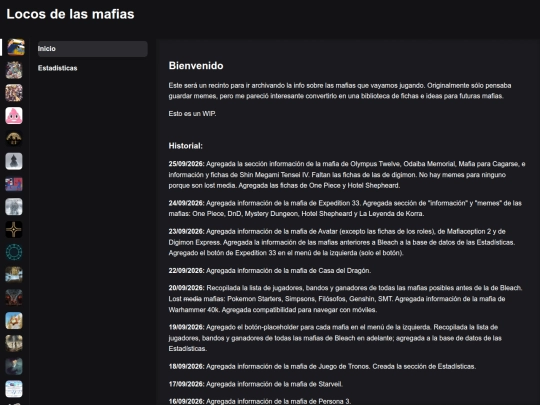Open the misty gray-white figure icon
540x405 pixels.
tap(14, 207)
